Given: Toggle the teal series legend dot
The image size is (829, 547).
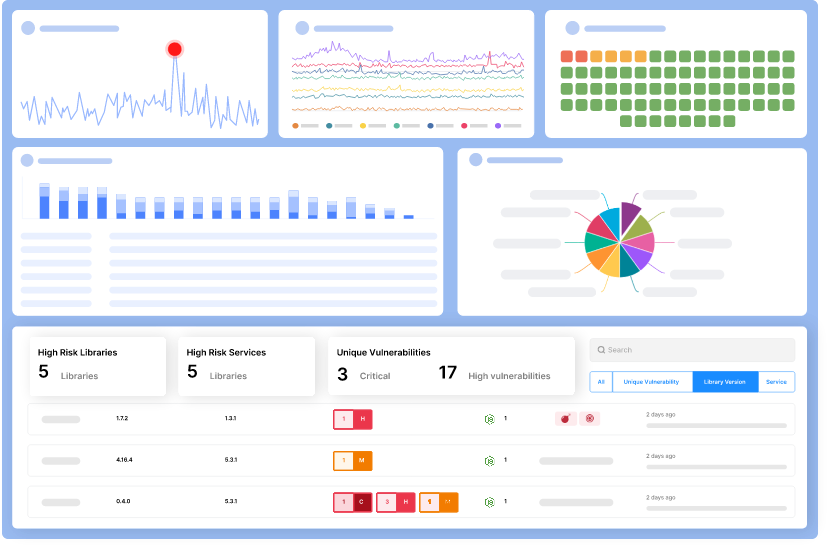Looking at the screenshot, I should click(331, 127).
